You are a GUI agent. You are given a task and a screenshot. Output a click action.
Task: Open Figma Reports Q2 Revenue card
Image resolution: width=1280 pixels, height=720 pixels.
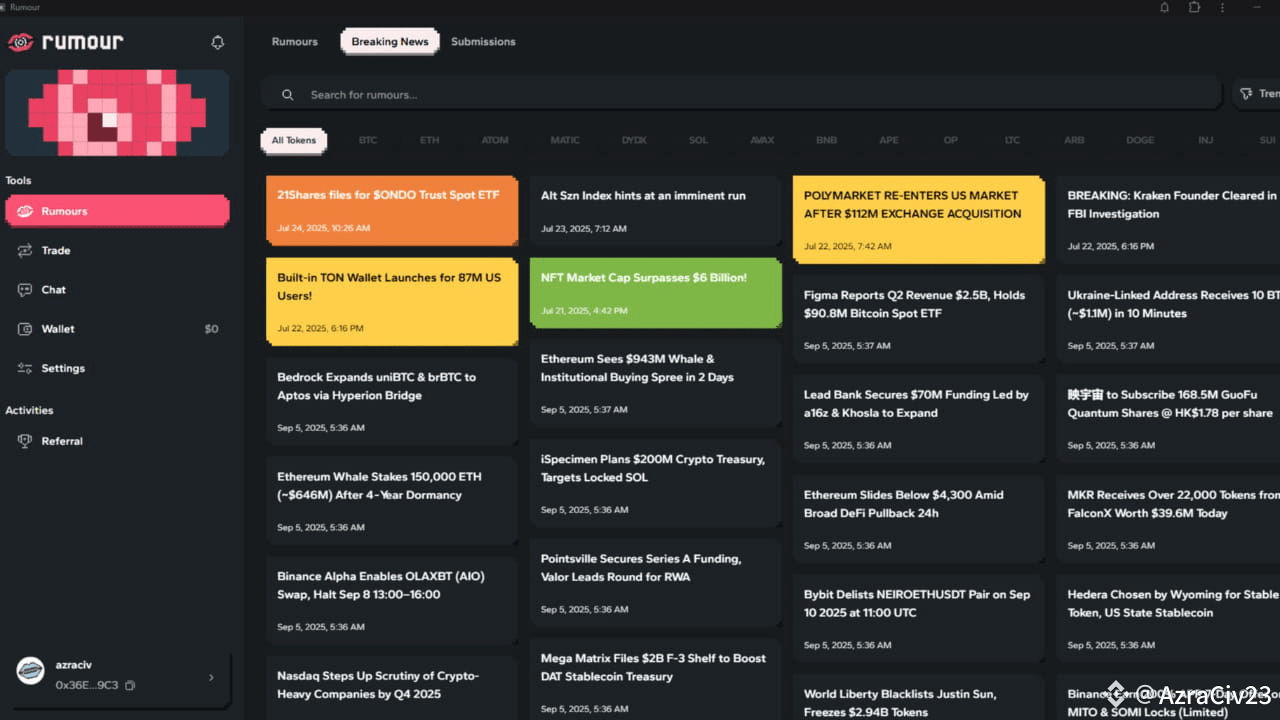click(919, 319)
